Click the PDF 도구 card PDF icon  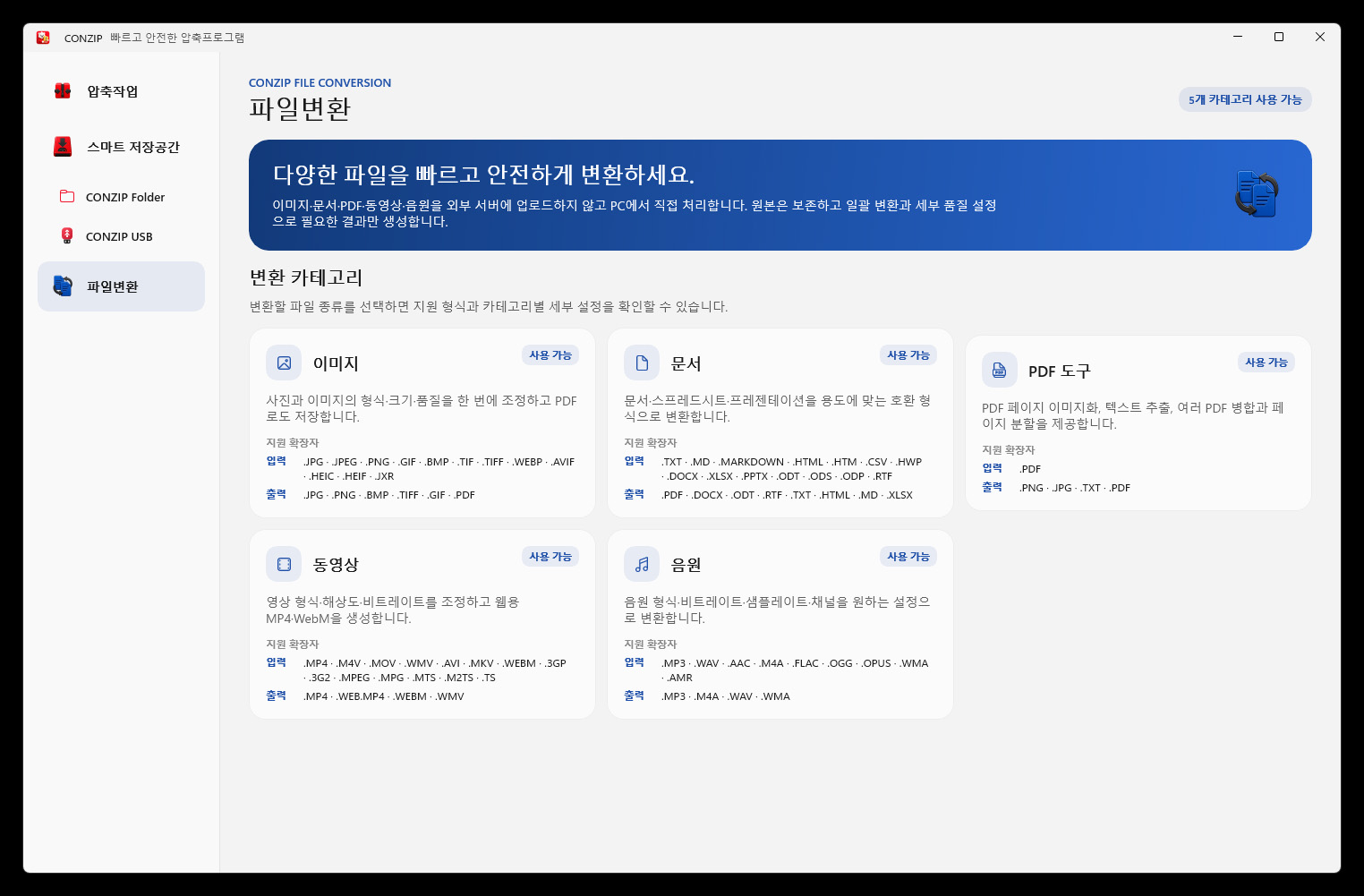click(1000, 370)
